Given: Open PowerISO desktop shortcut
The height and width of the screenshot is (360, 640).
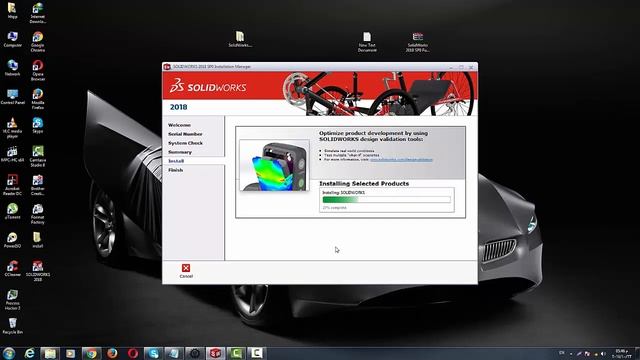Looking at the screenshot, I should coord(12,240).
